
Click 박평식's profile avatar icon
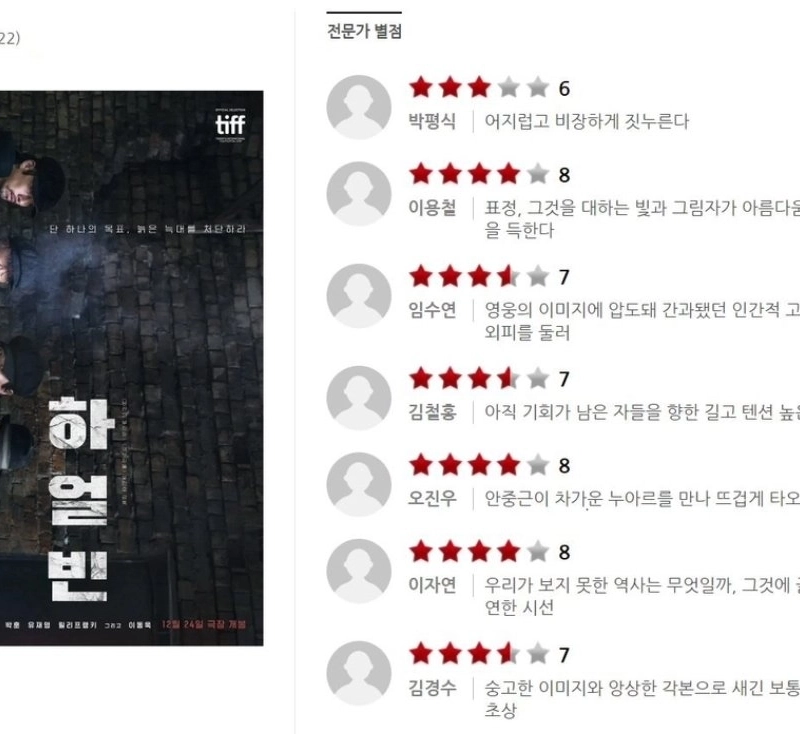pyautogui.click(x=359, y=107)
